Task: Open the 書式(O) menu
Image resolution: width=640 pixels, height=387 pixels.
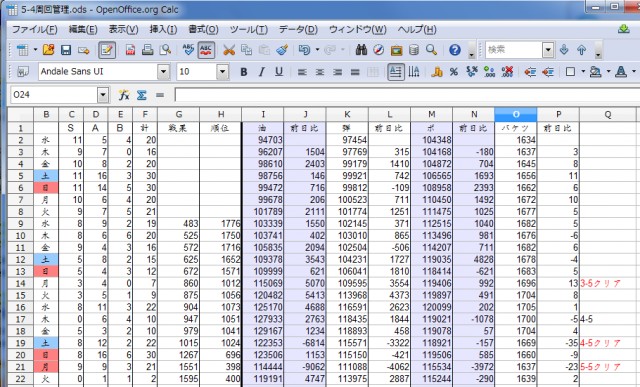Action: tap(203, 29)
